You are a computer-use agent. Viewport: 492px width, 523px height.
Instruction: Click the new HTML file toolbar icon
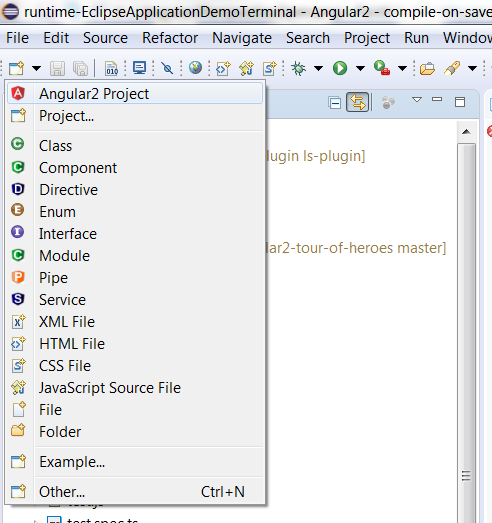click(223, 68)
